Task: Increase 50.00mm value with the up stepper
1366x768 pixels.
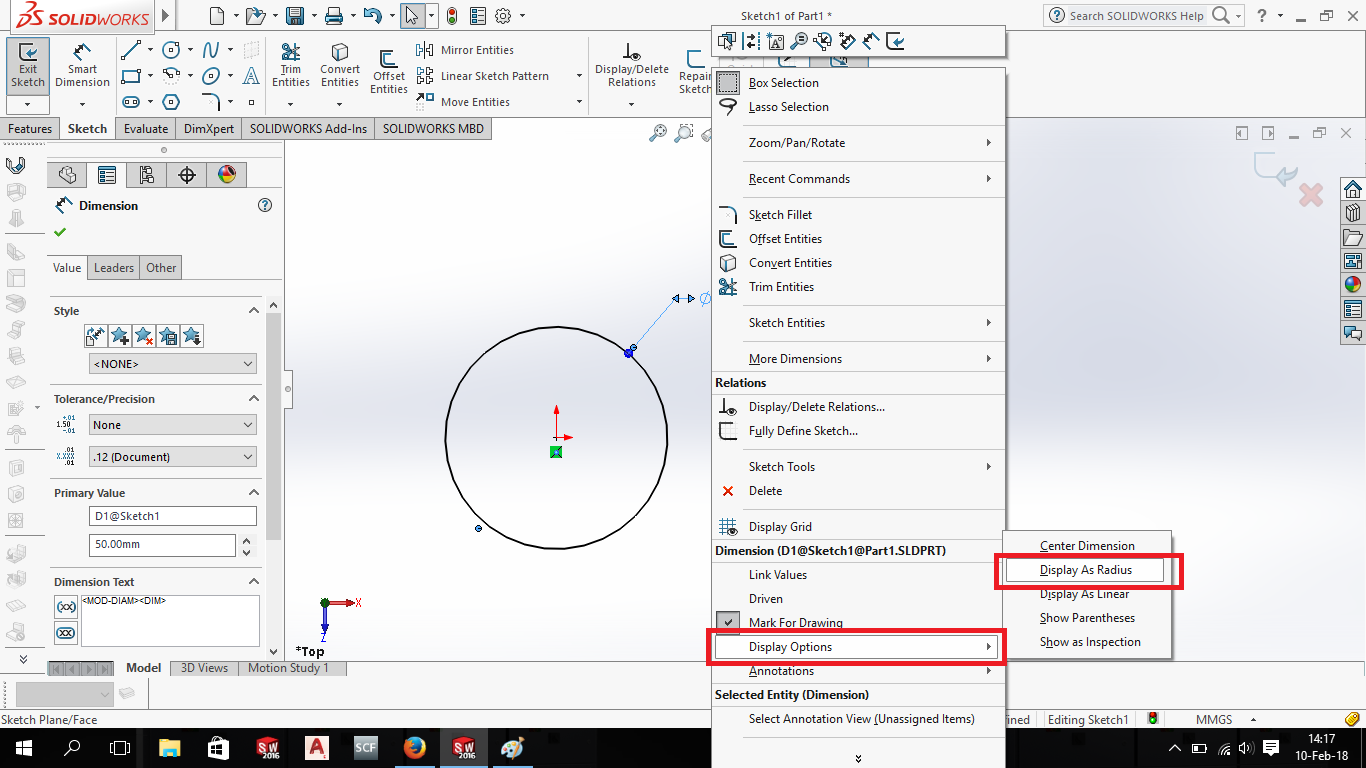Action: (x=245, y=540)
